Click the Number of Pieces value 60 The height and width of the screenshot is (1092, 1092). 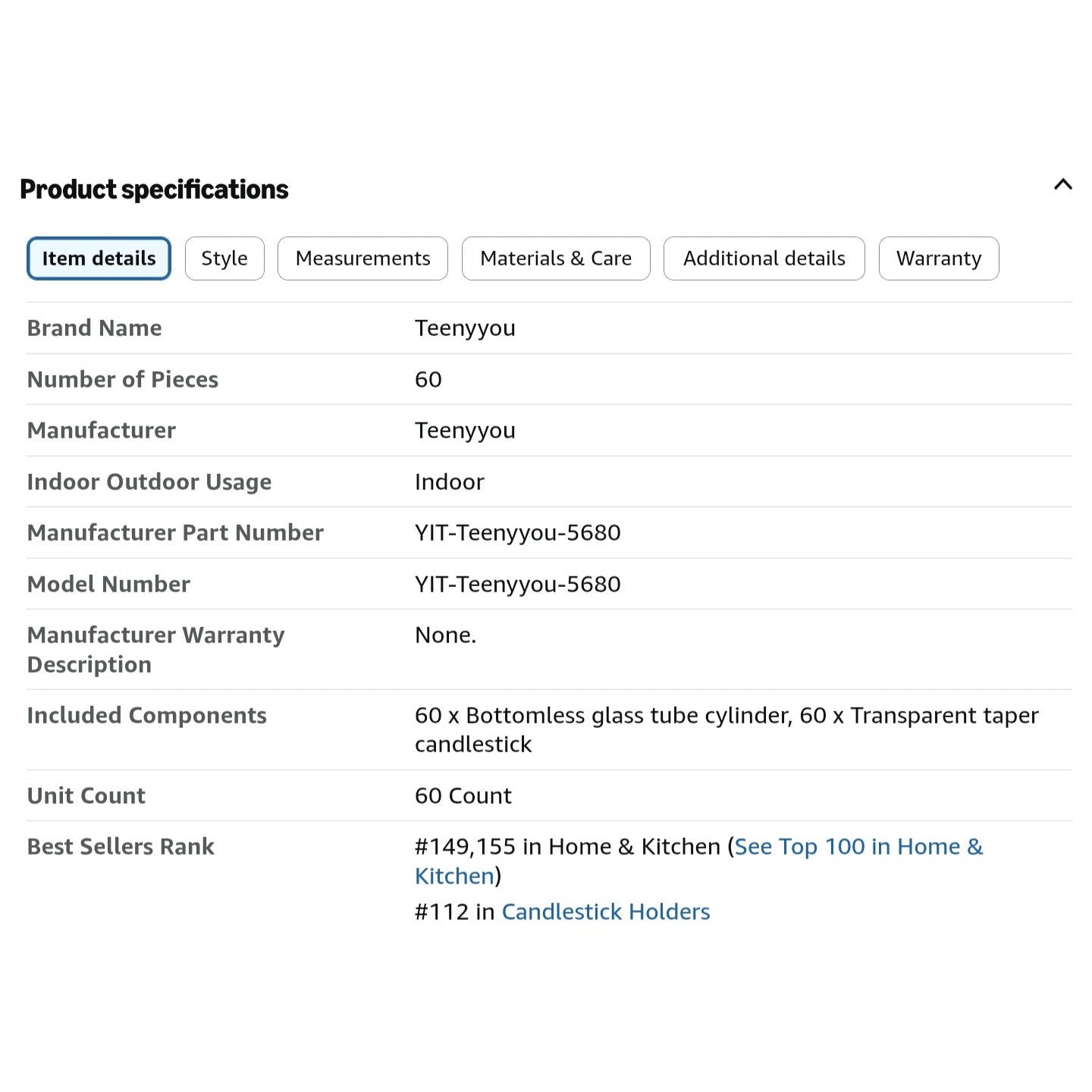tap(428, 380)
